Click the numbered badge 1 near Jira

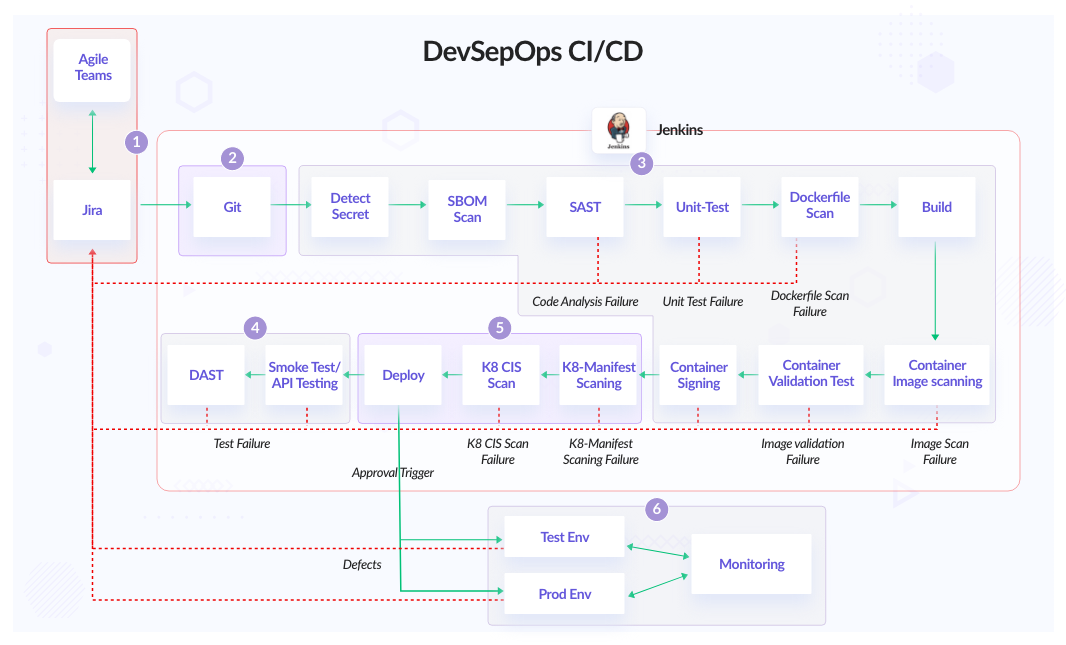pos(136,143)
